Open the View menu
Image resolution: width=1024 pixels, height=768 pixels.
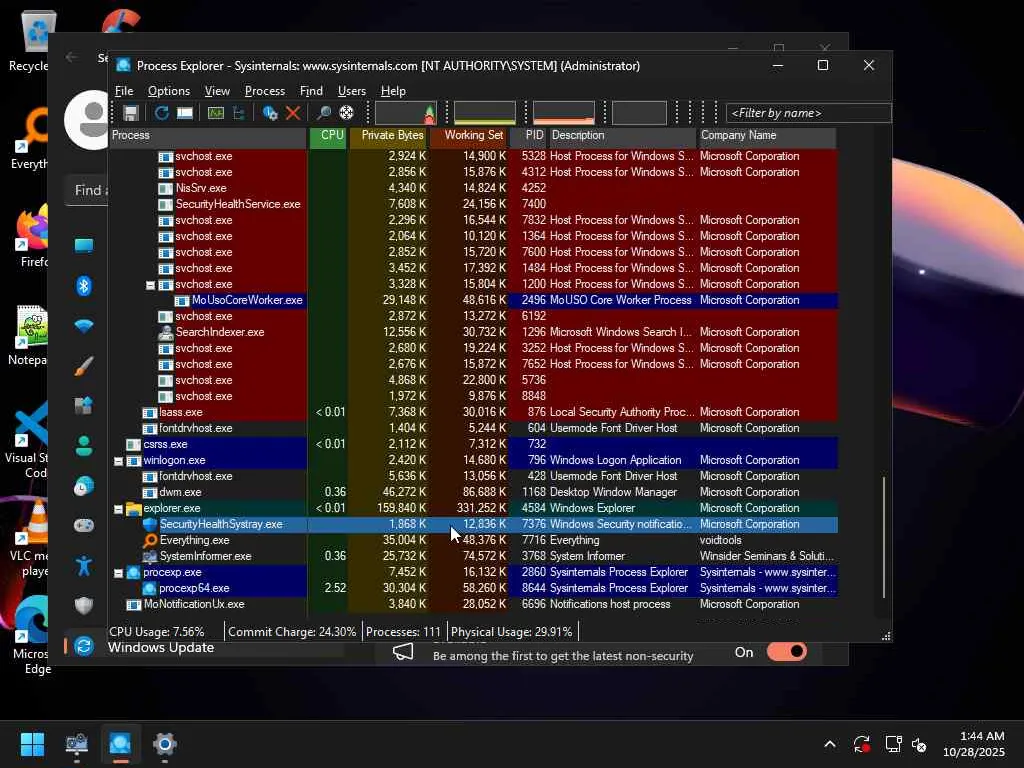[217, 91]
